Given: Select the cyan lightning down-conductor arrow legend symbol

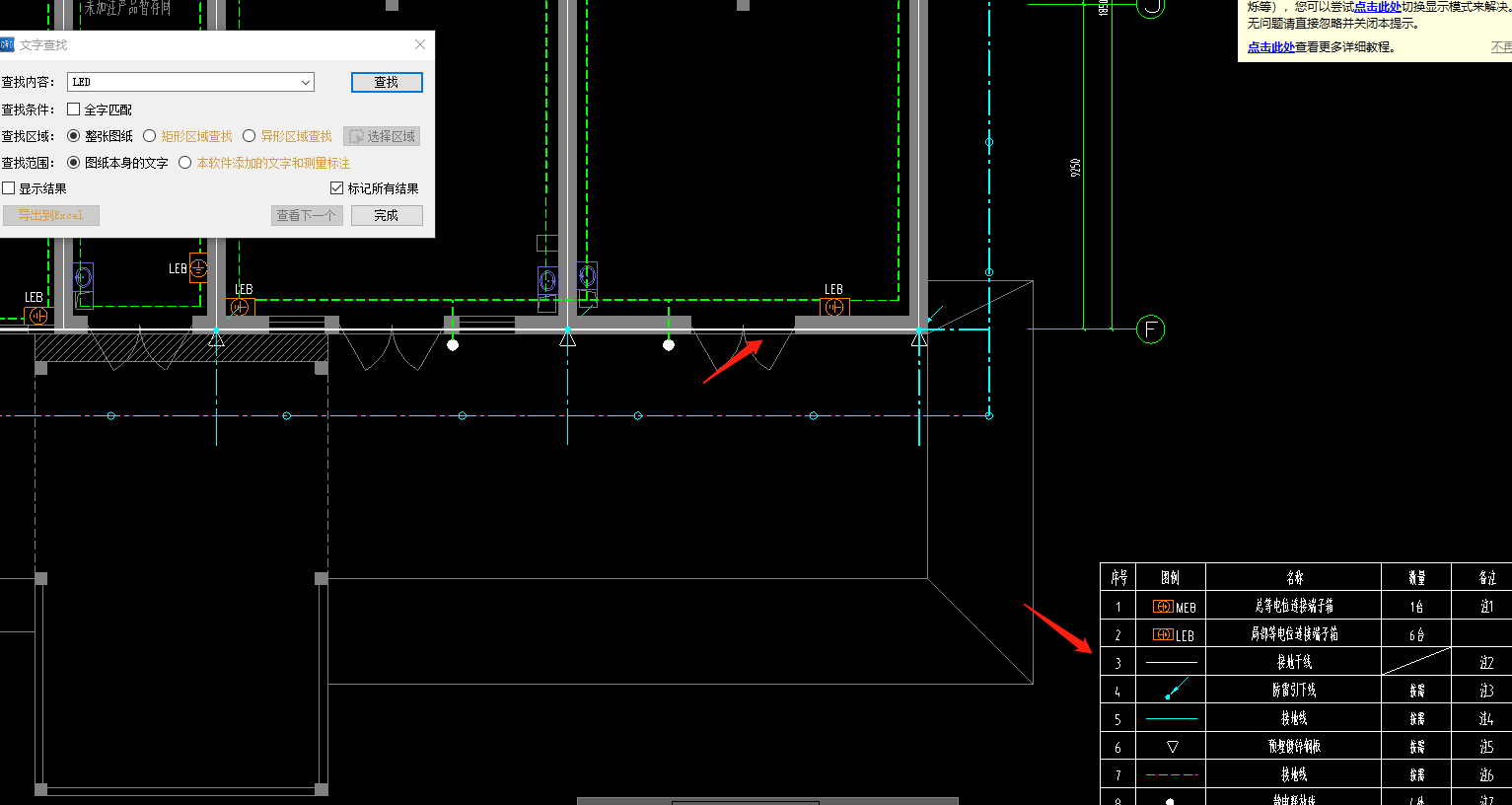Looking at the screenshot, I should coord(1178,689).
